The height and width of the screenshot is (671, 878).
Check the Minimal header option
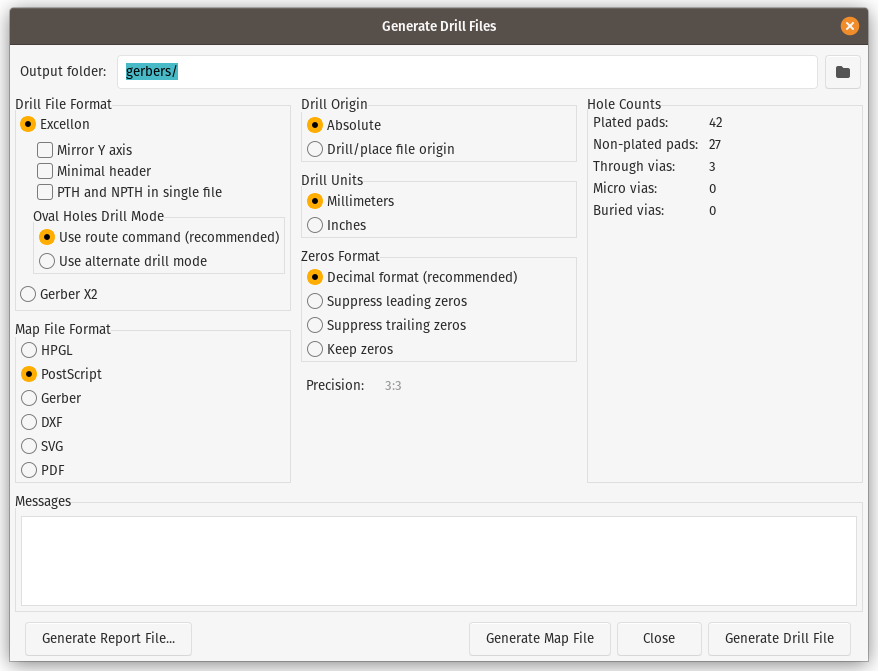pyautogui.click(x=45, y=171)
